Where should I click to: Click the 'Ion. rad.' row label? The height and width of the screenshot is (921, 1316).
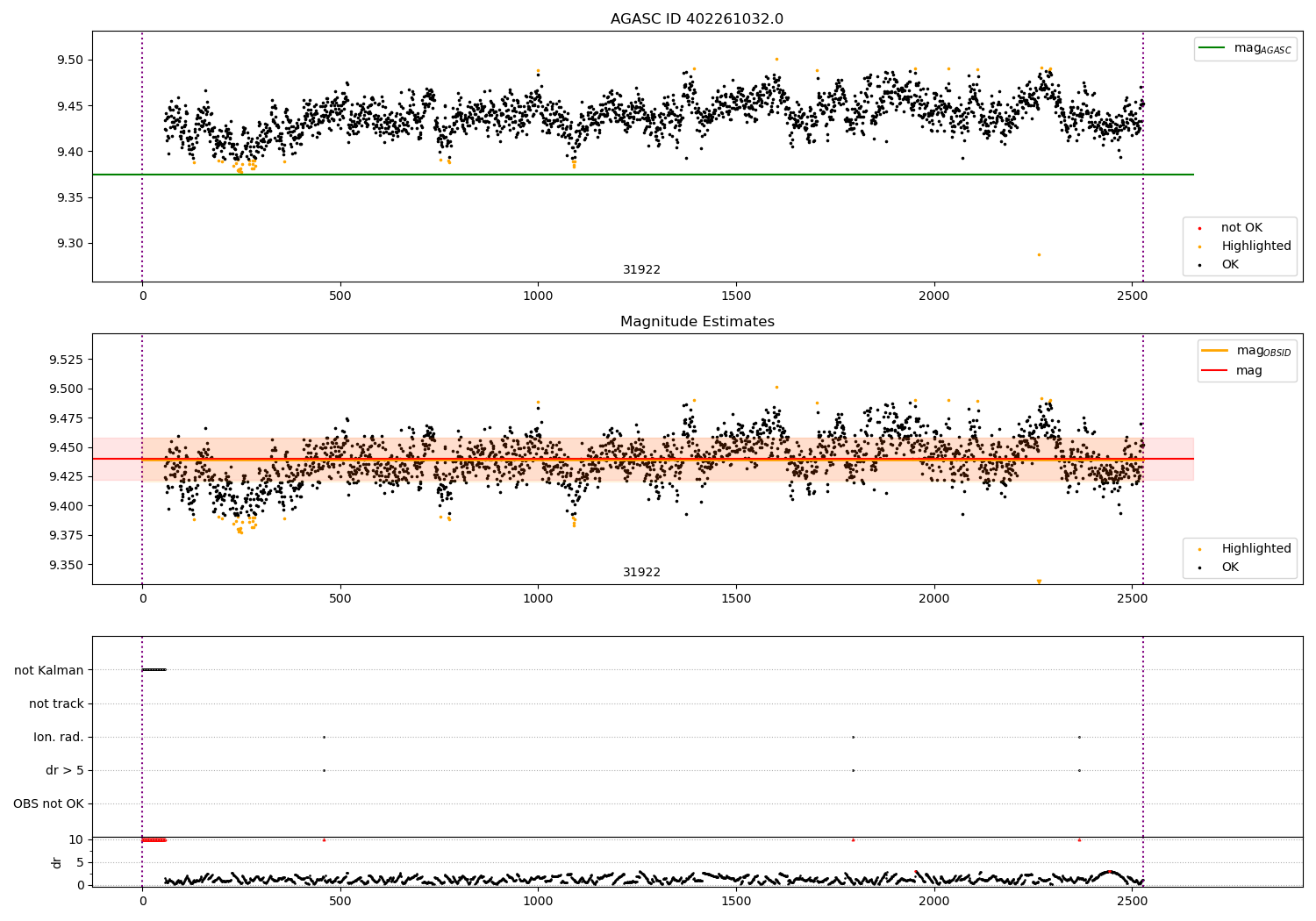pos(59,737)
